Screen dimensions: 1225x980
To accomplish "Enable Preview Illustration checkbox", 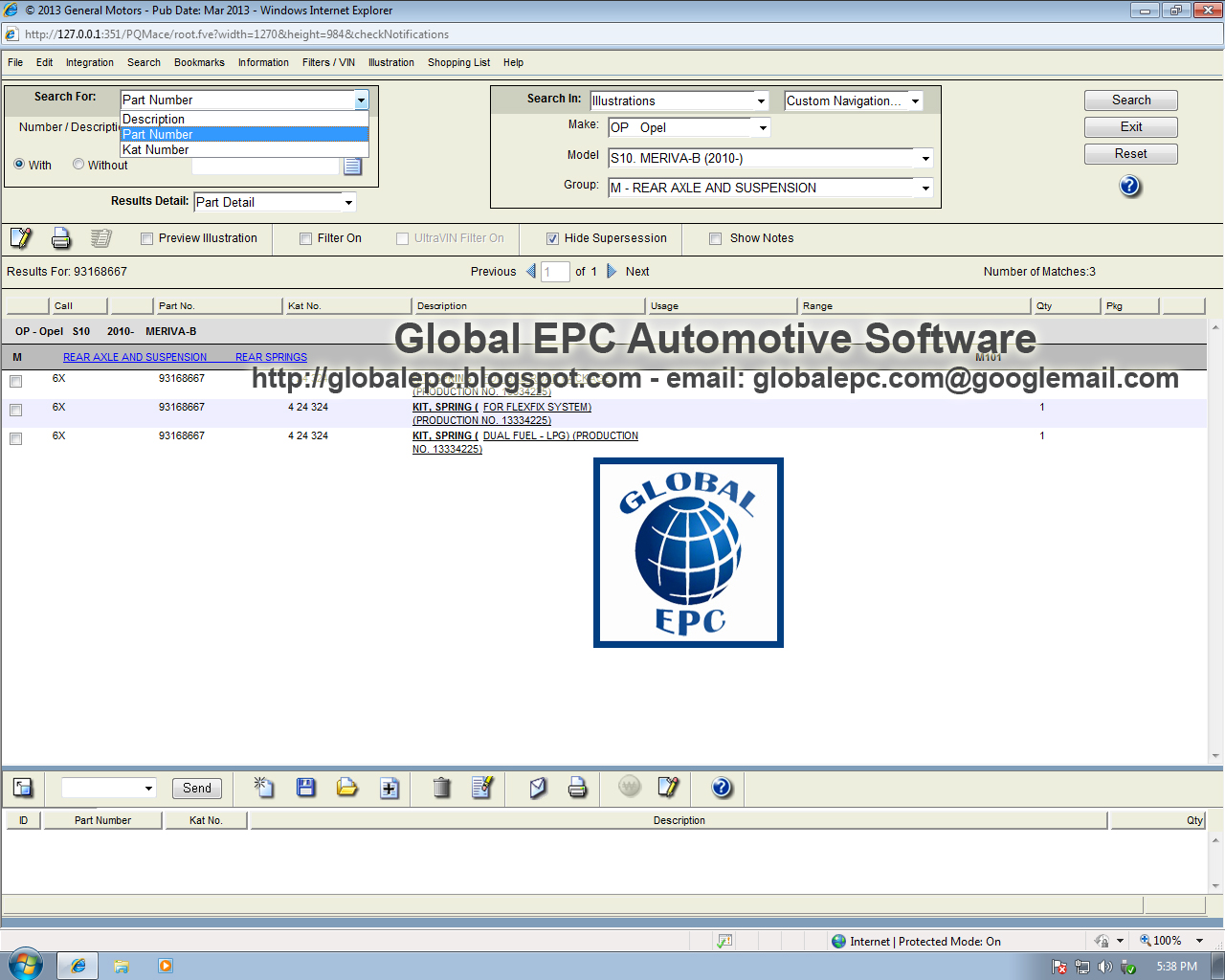I will tap(146, 238).
